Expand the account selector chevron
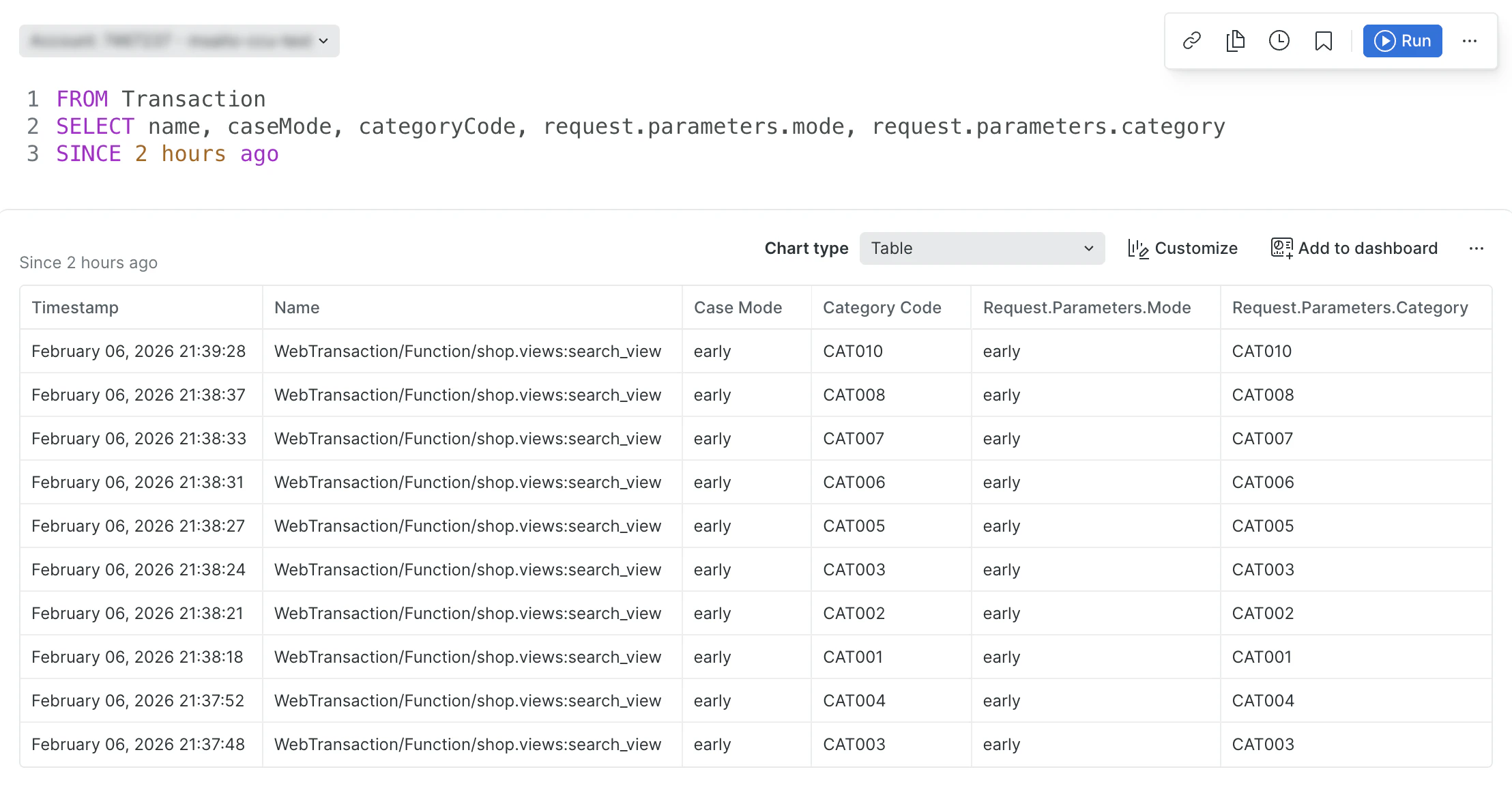The height and width of the screenshot is (789, 1512). [x=323, y=40]
